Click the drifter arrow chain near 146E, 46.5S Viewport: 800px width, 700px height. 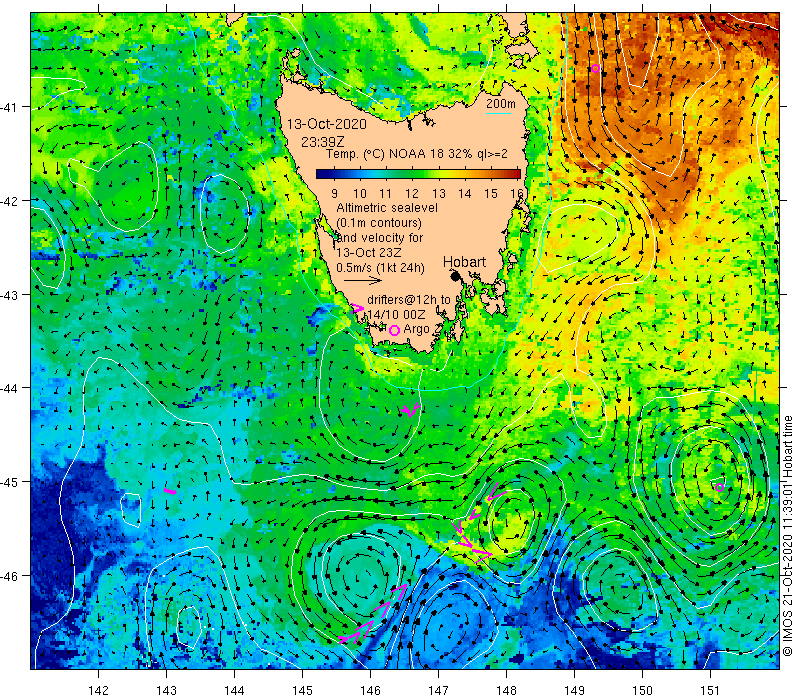point(373,614)
